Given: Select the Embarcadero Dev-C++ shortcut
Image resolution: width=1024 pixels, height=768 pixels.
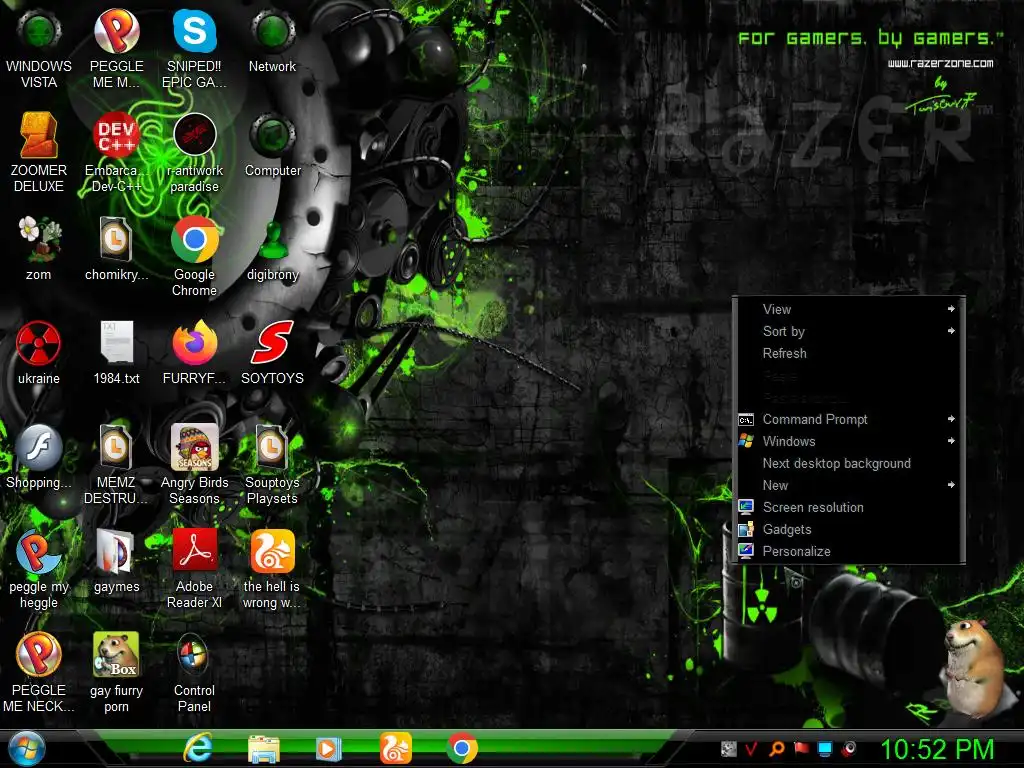Looking at the screenshot, I should click(x=116, y=153).
